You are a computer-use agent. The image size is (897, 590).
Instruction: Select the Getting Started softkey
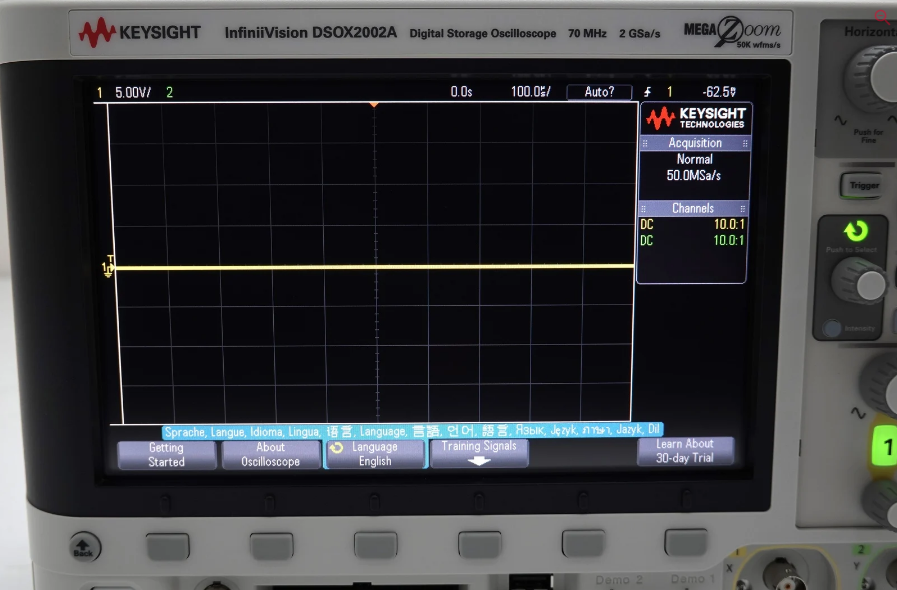pos(167,454)
